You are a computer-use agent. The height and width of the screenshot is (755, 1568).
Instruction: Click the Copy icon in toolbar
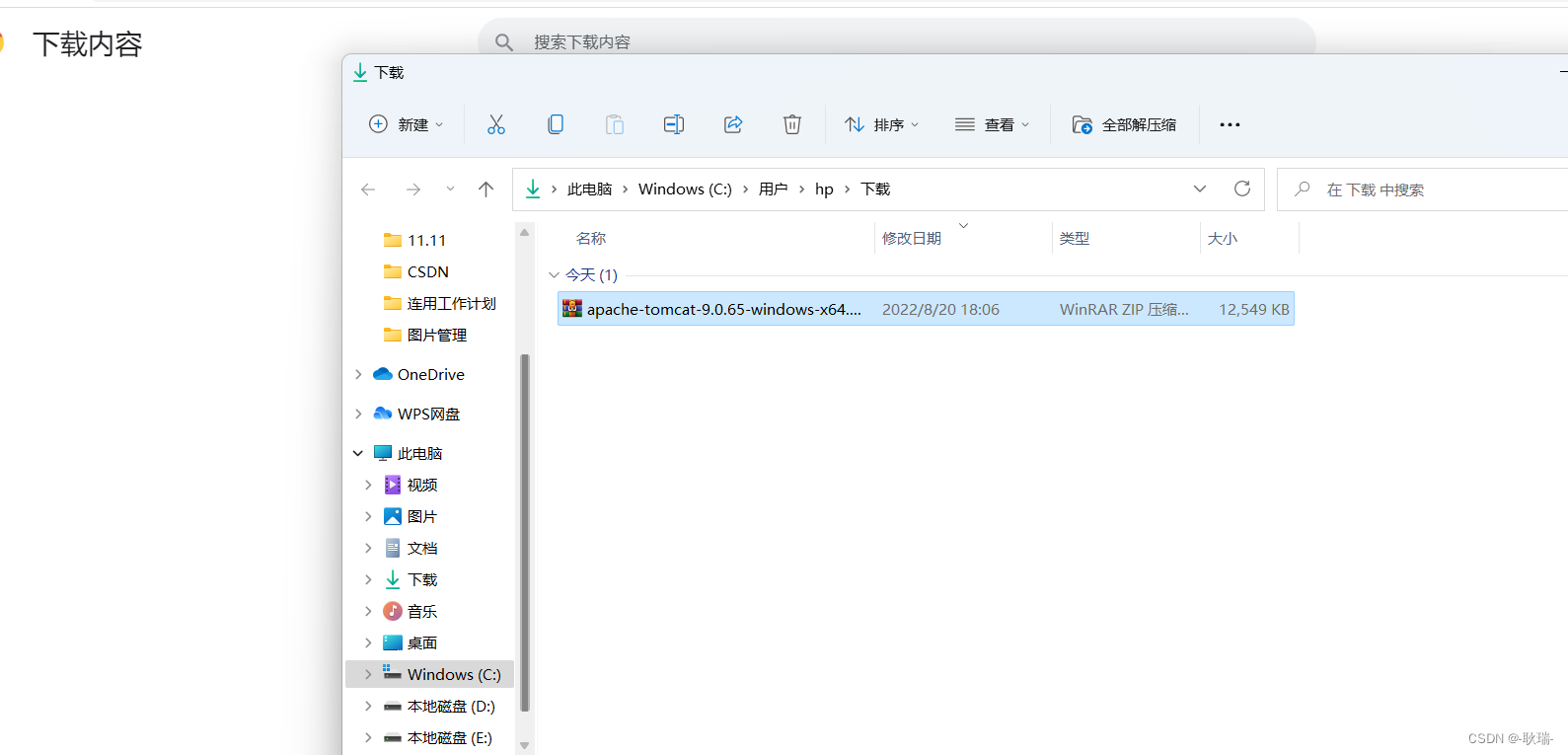[556, 124]
